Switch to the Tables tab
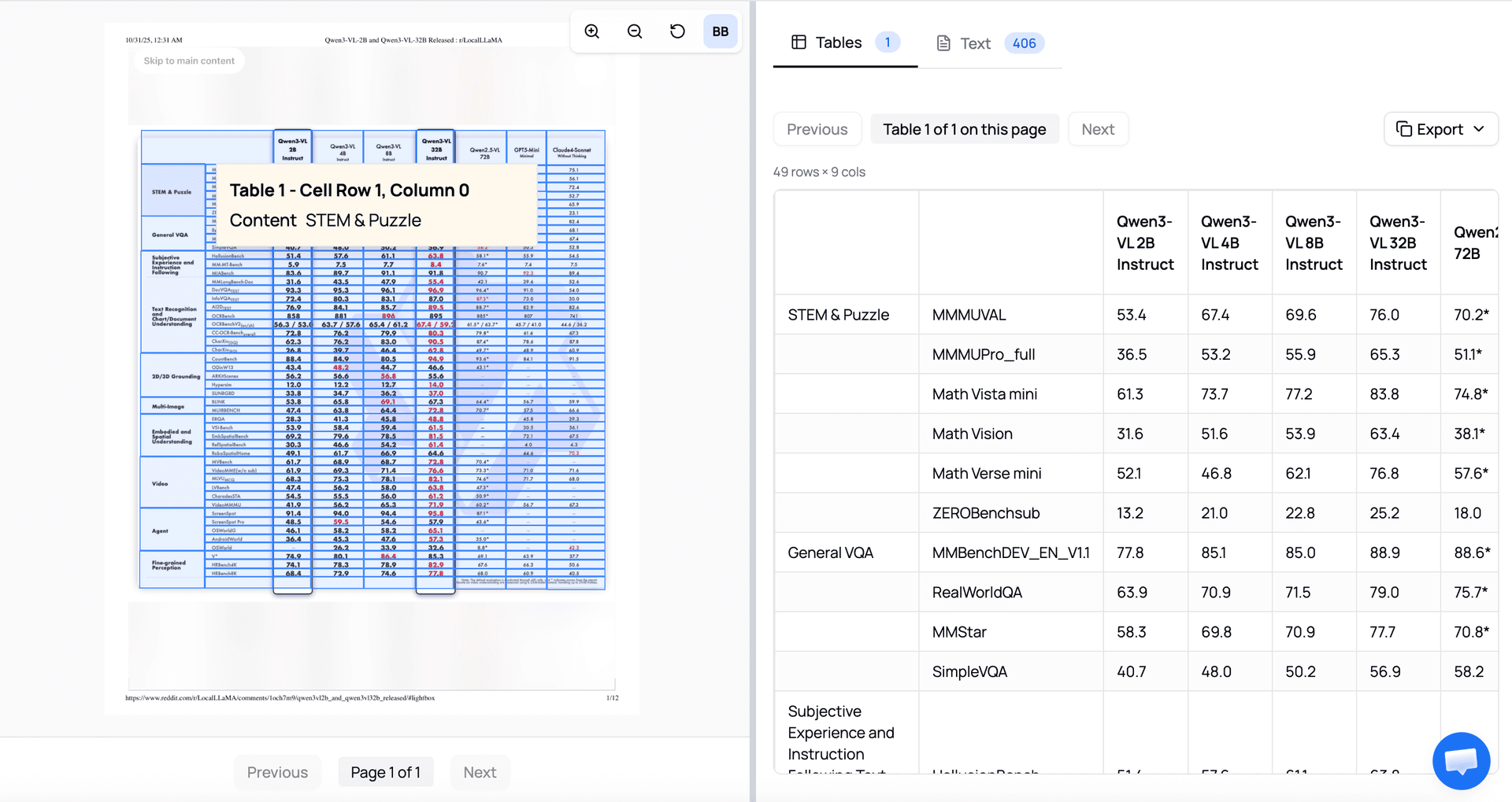This screenshot has width=1512, height=802. [x=837, y=42]
